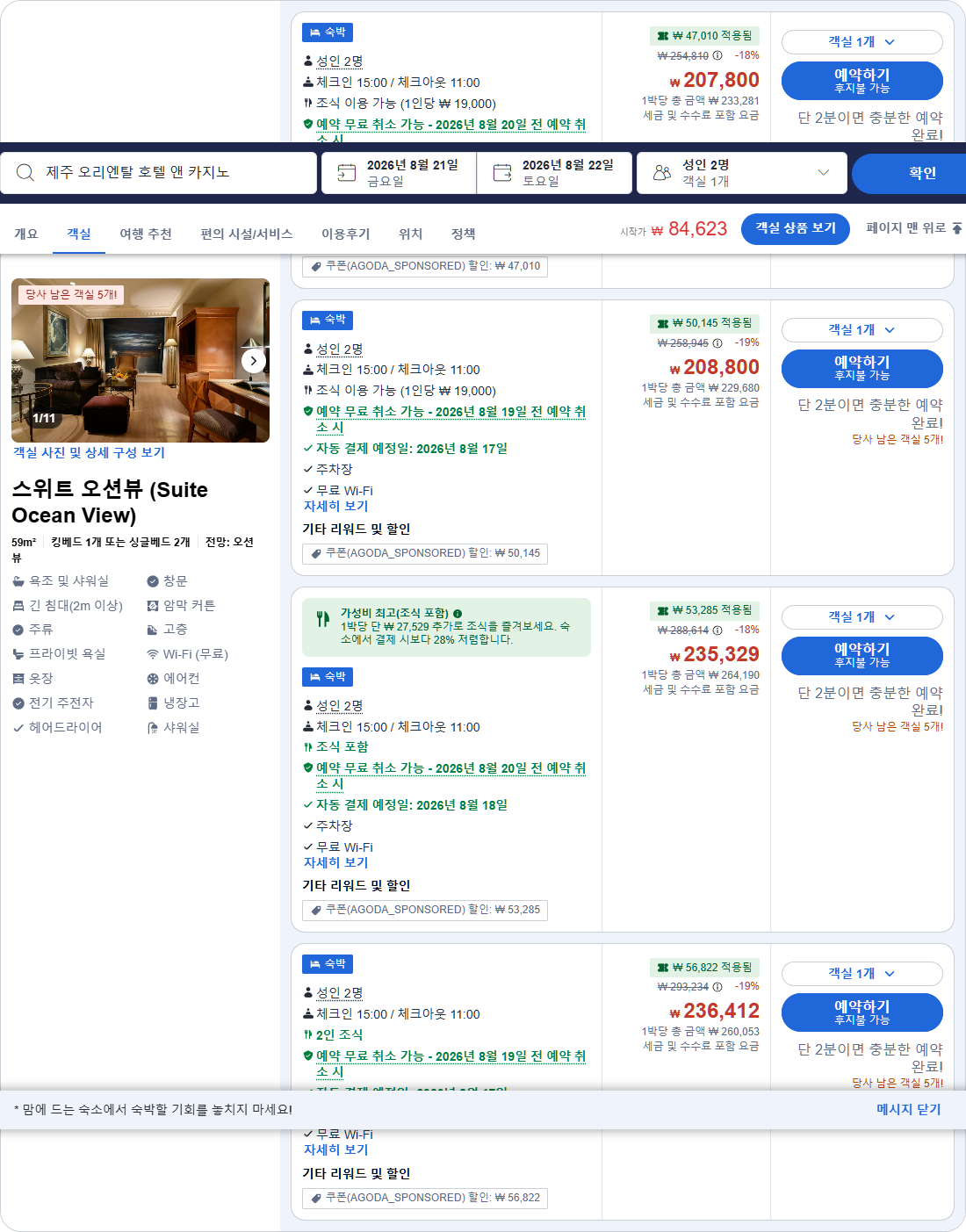
Task: Click the search magnifier icon
Action: tap(25, 172)
